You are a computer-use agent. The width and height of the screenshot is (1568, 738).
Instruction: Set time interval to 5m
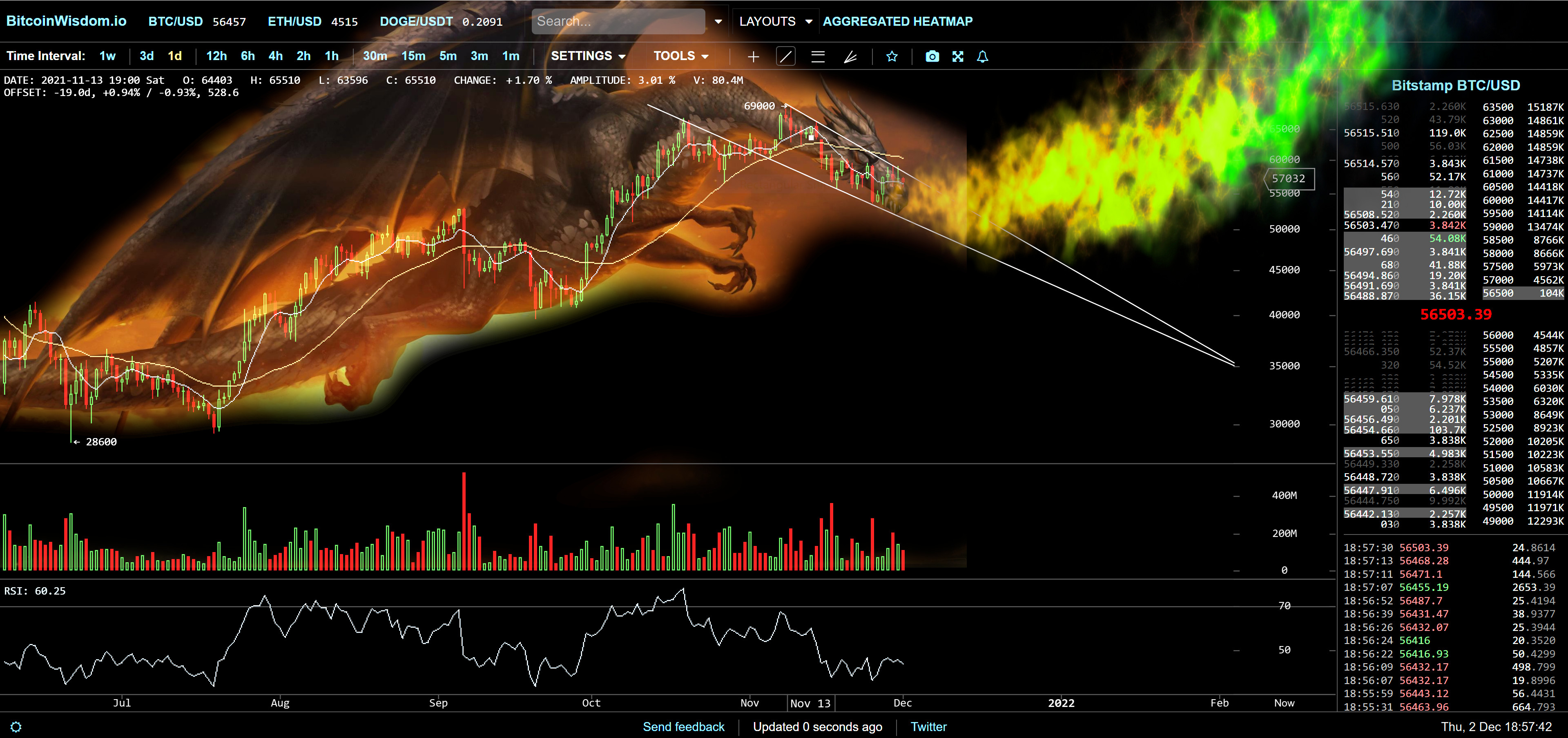pos(448,56)
